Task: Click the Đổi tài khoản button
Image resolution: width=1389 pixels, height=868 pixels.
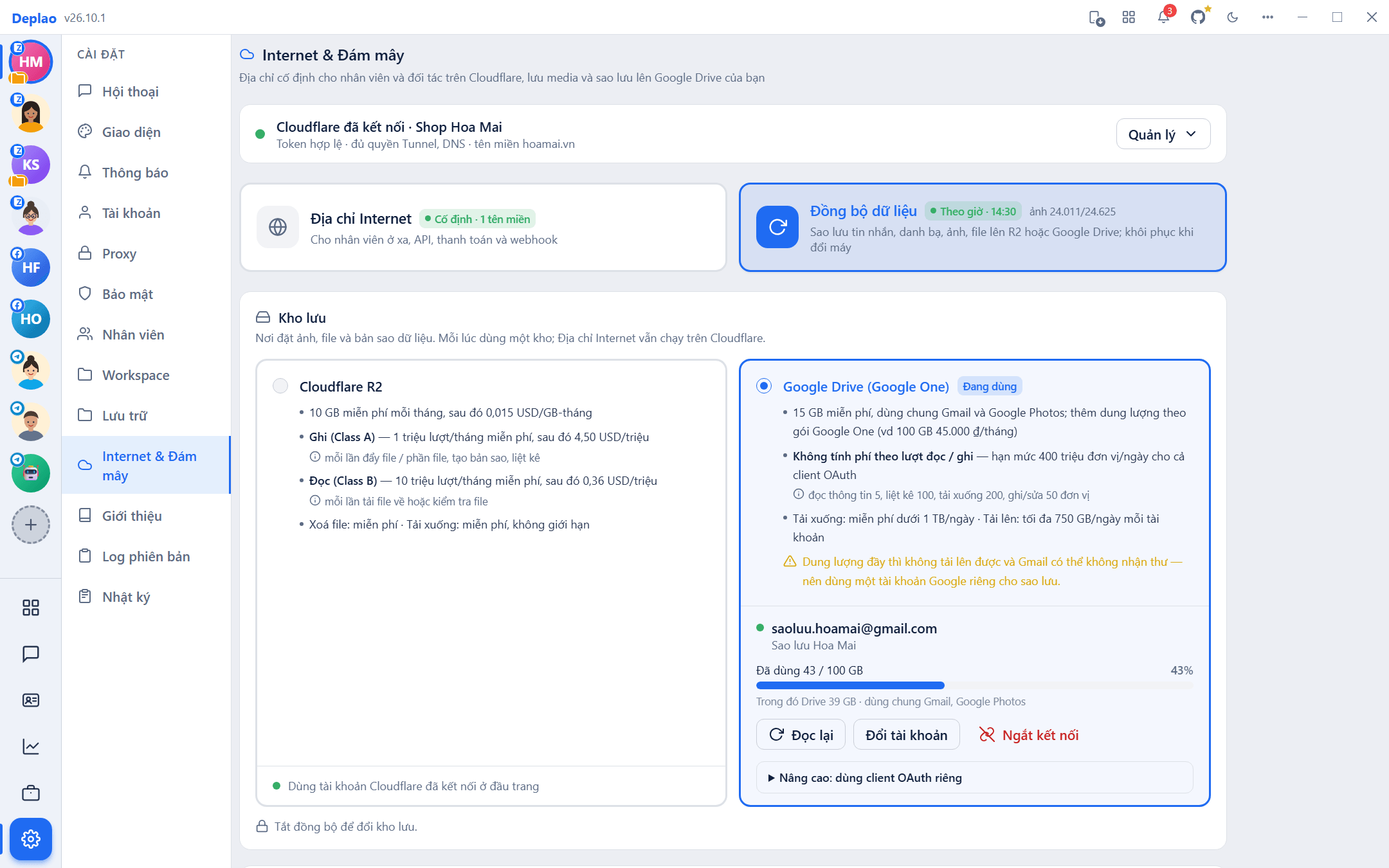Action: 906,735
